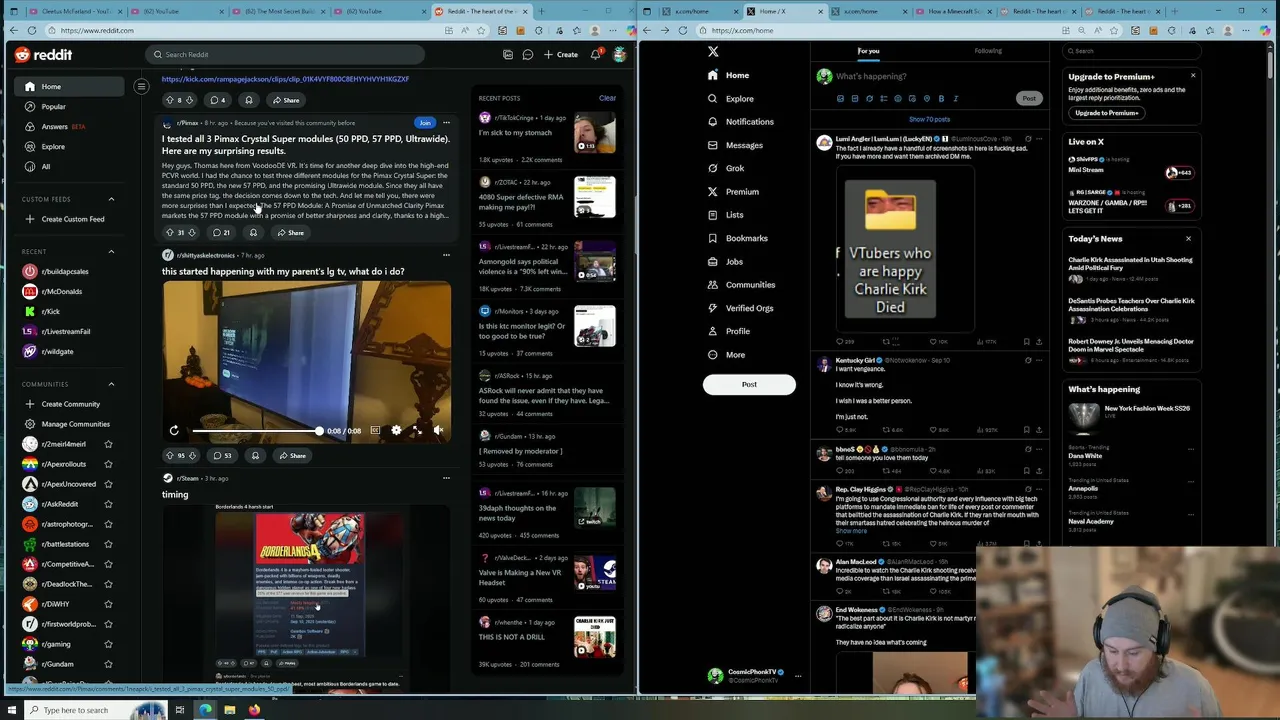Image resolution: width=1280 pixels, height=720 pixels.
Task: Open the more menu on Lumi Angler tweet
Action: [x=1039, y=139]
